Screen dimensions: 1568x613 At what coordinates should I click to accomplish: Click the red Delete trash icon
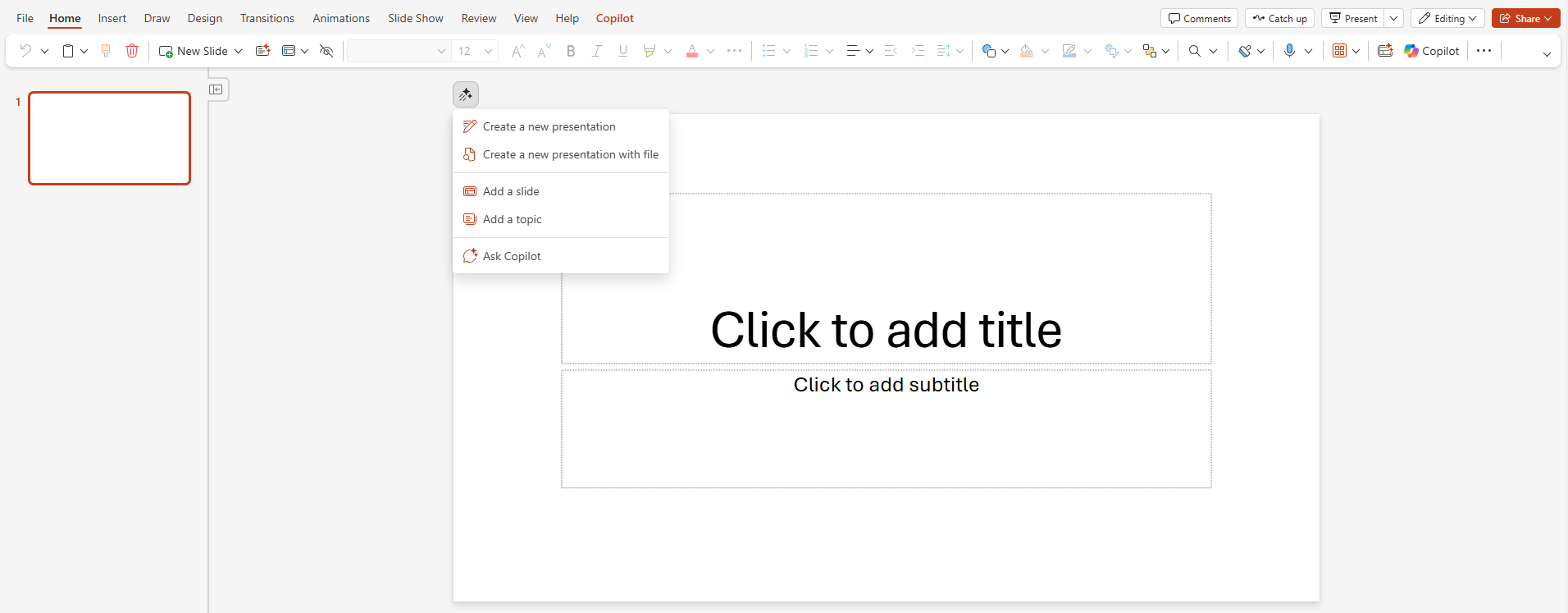click(x=132, y=51)
